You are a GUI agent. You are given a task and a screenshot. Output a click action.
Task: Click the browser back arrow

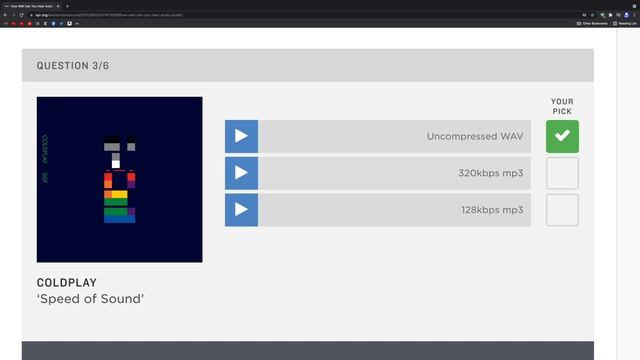click(x=5, y=15)
